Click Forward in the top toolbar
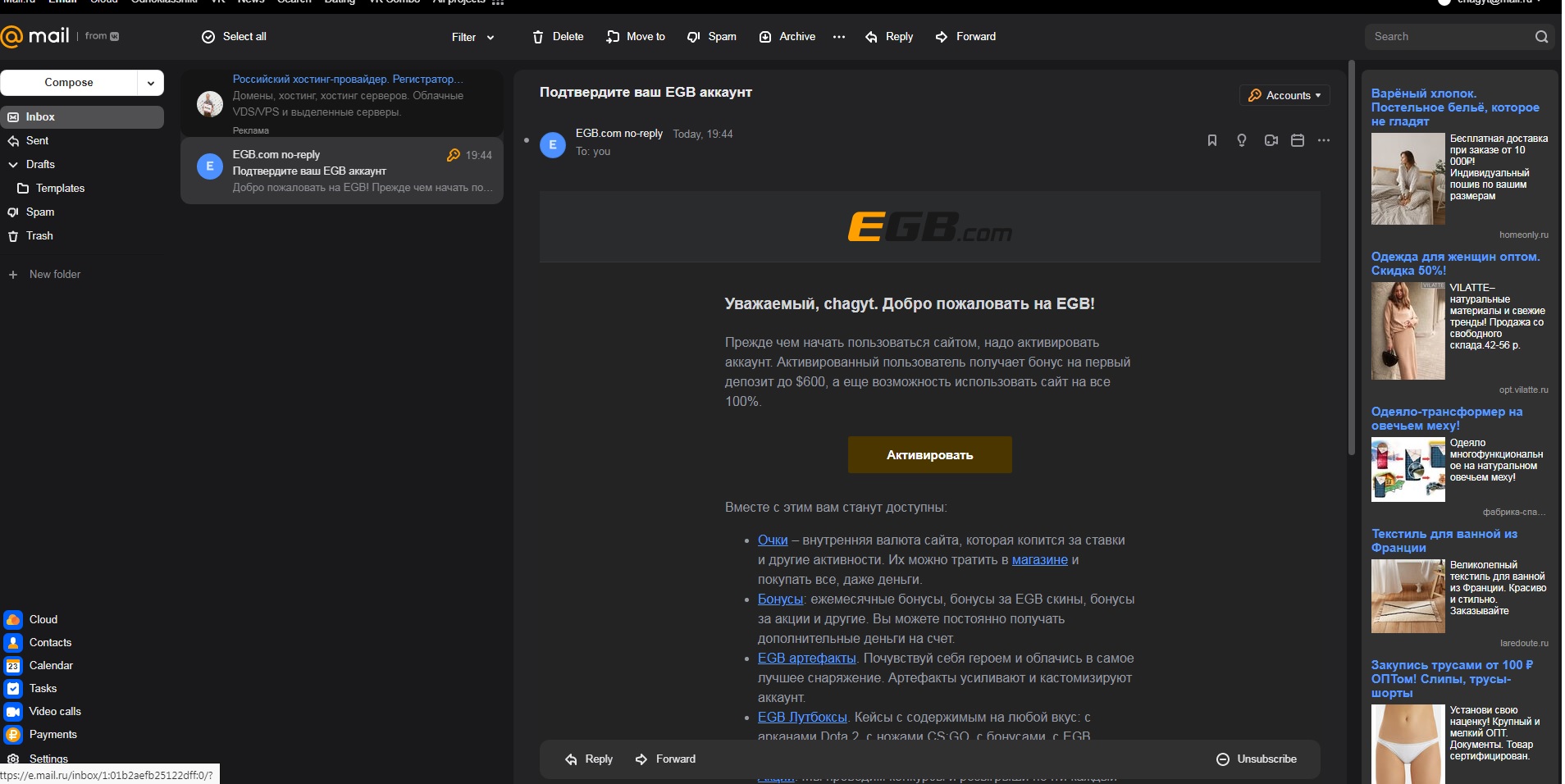 point(965,37)
